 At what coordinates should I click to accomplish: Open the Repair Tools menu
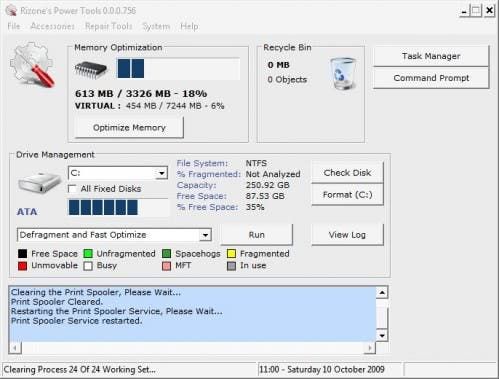(x=109, y=26)
